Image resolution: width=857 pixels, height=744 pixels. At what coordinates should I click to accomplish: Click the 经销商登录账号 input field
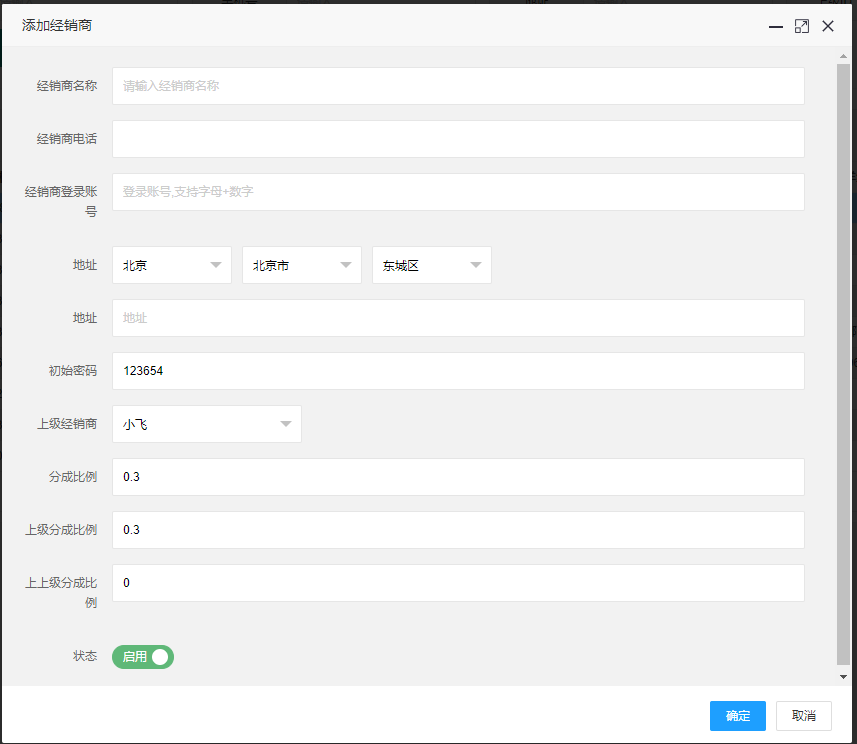[458, 192]
